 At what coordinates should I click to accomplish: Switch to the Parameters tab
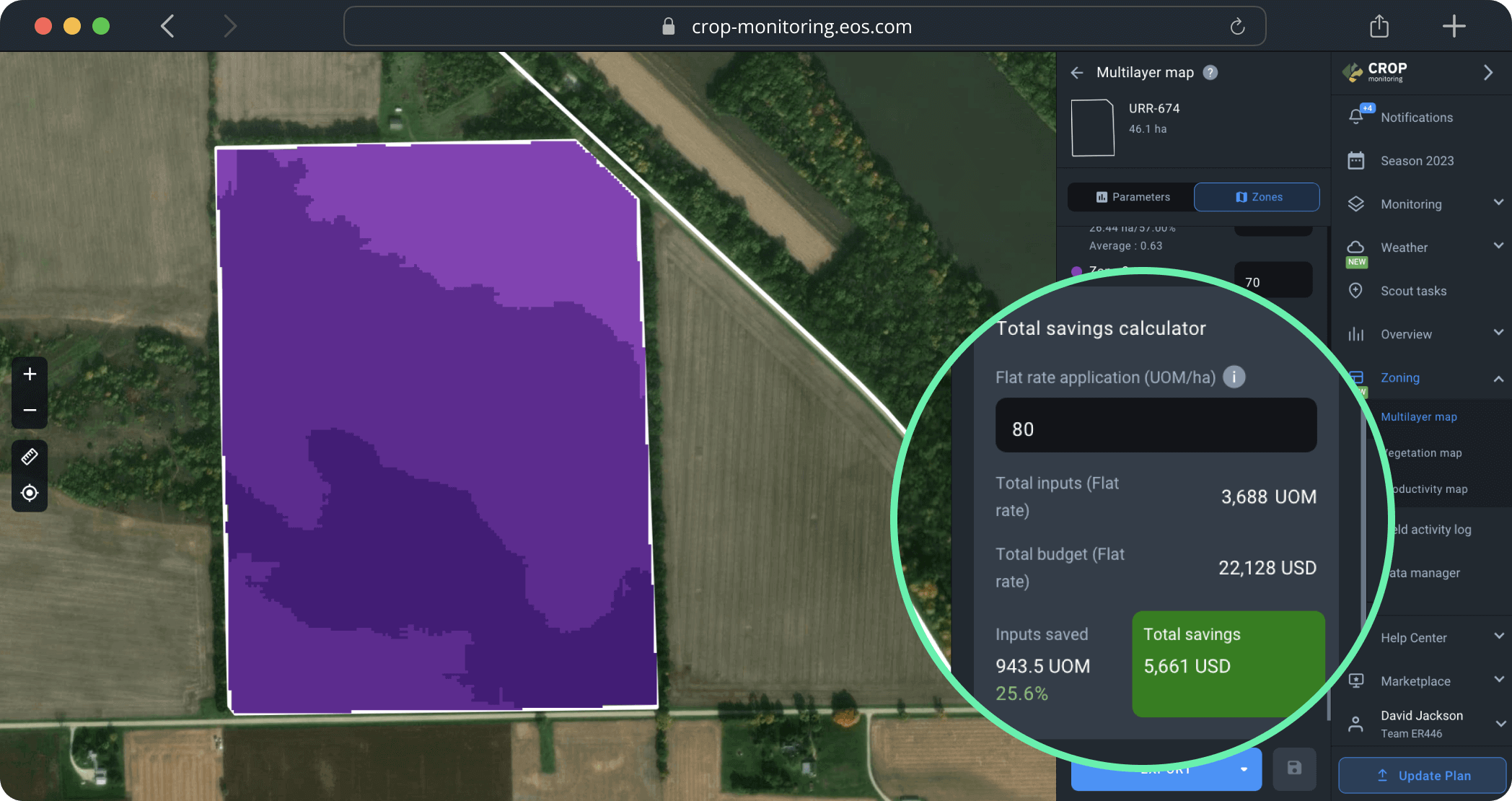1132,197
